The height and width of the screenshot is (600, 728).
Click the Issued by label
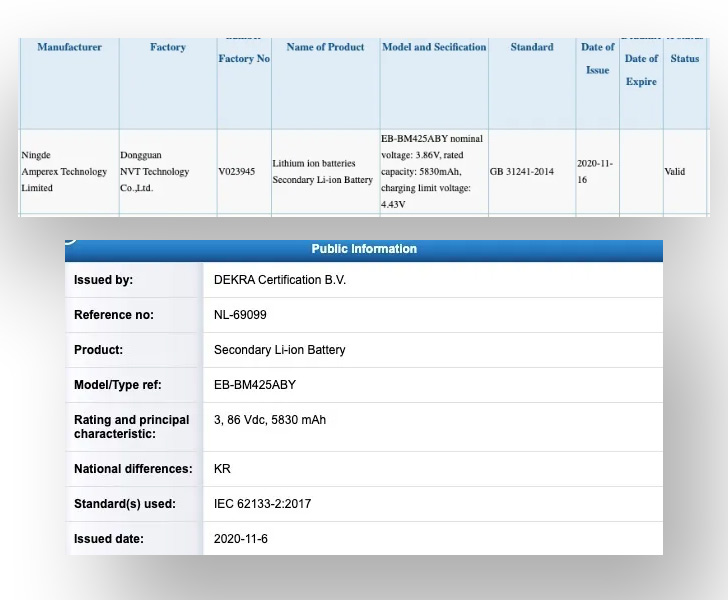pyautogui.click(x=104, y=280)
